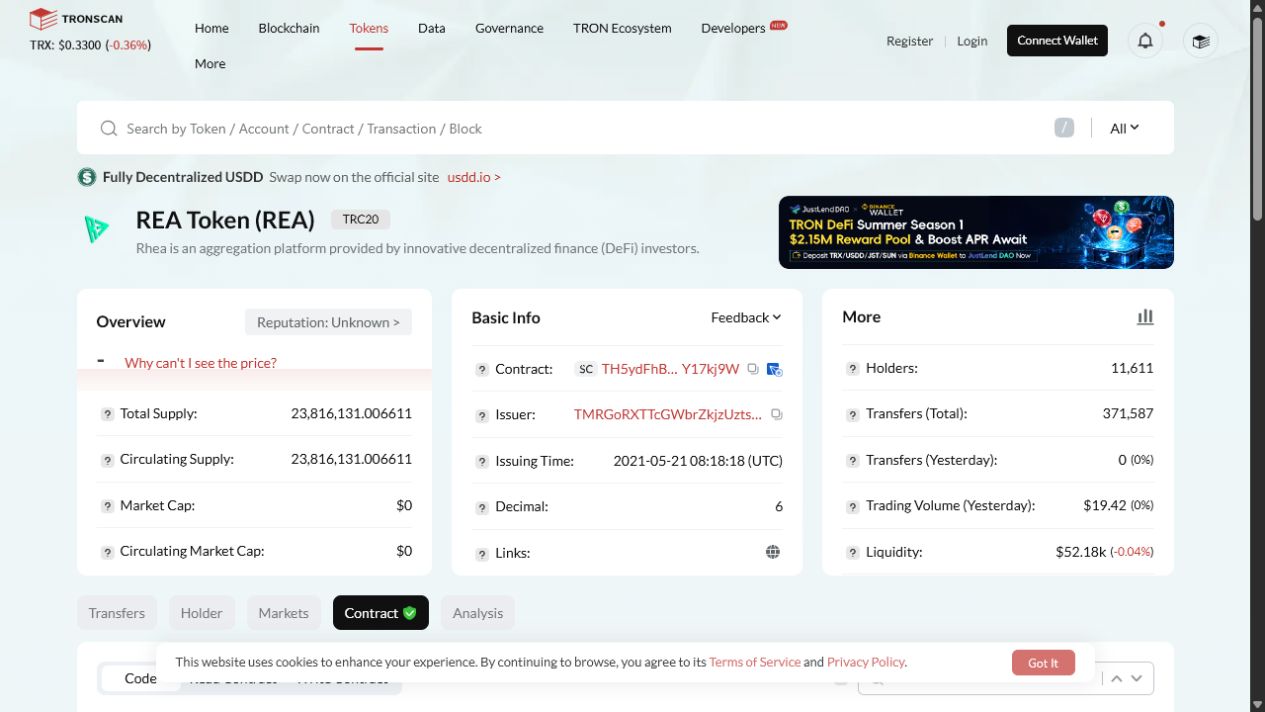Screen dimensions: 1265x712
Task: Click 'Why can't I see the price?'
Action: [201, 363]
